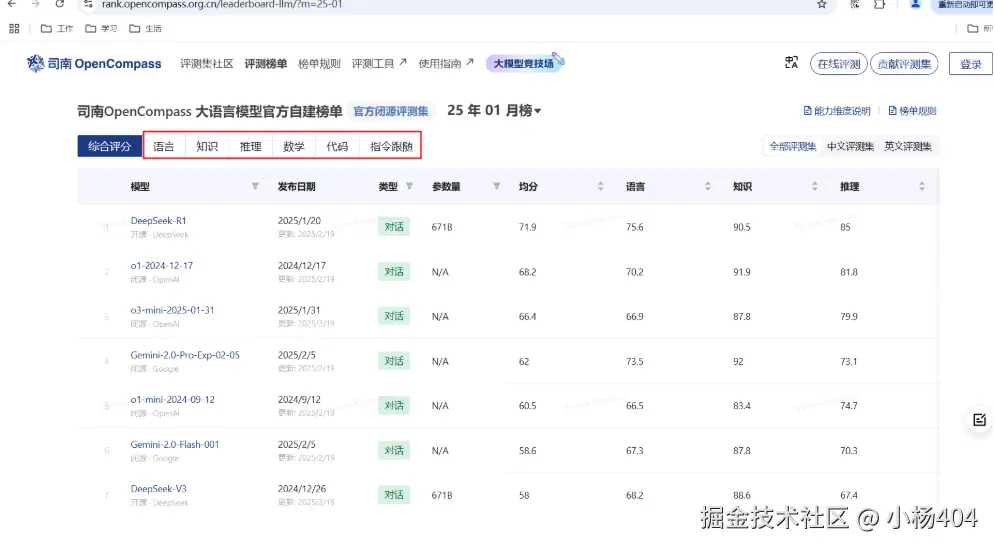This screenshot has width=995, height=549.
Task: Open o1-mini-2024-09-12 model link
Action: click(173, 399)
